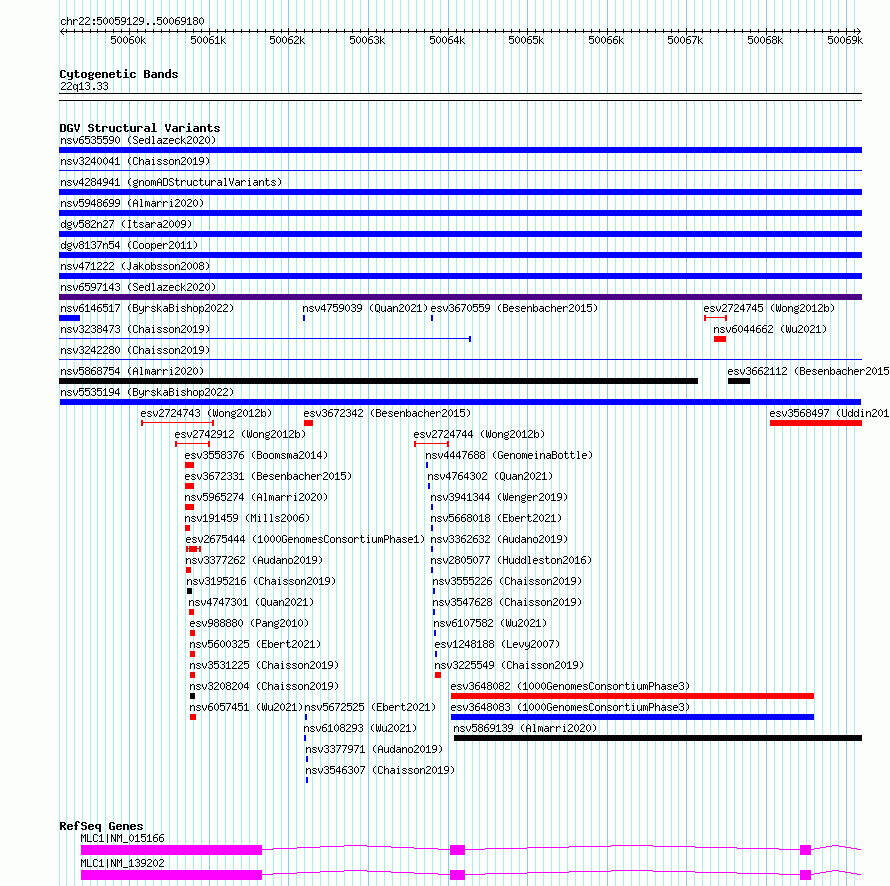Screen dimensions: 890x886
Task: Select esv3670559 (Besenbacher2015) label
Action: (514, 308)
